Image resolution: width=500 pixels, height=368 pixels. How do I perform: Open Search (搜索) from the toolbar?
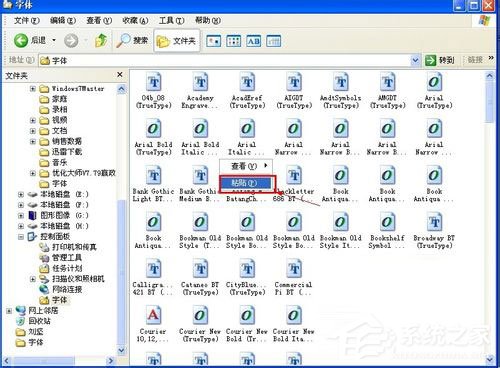click(132, 41)
